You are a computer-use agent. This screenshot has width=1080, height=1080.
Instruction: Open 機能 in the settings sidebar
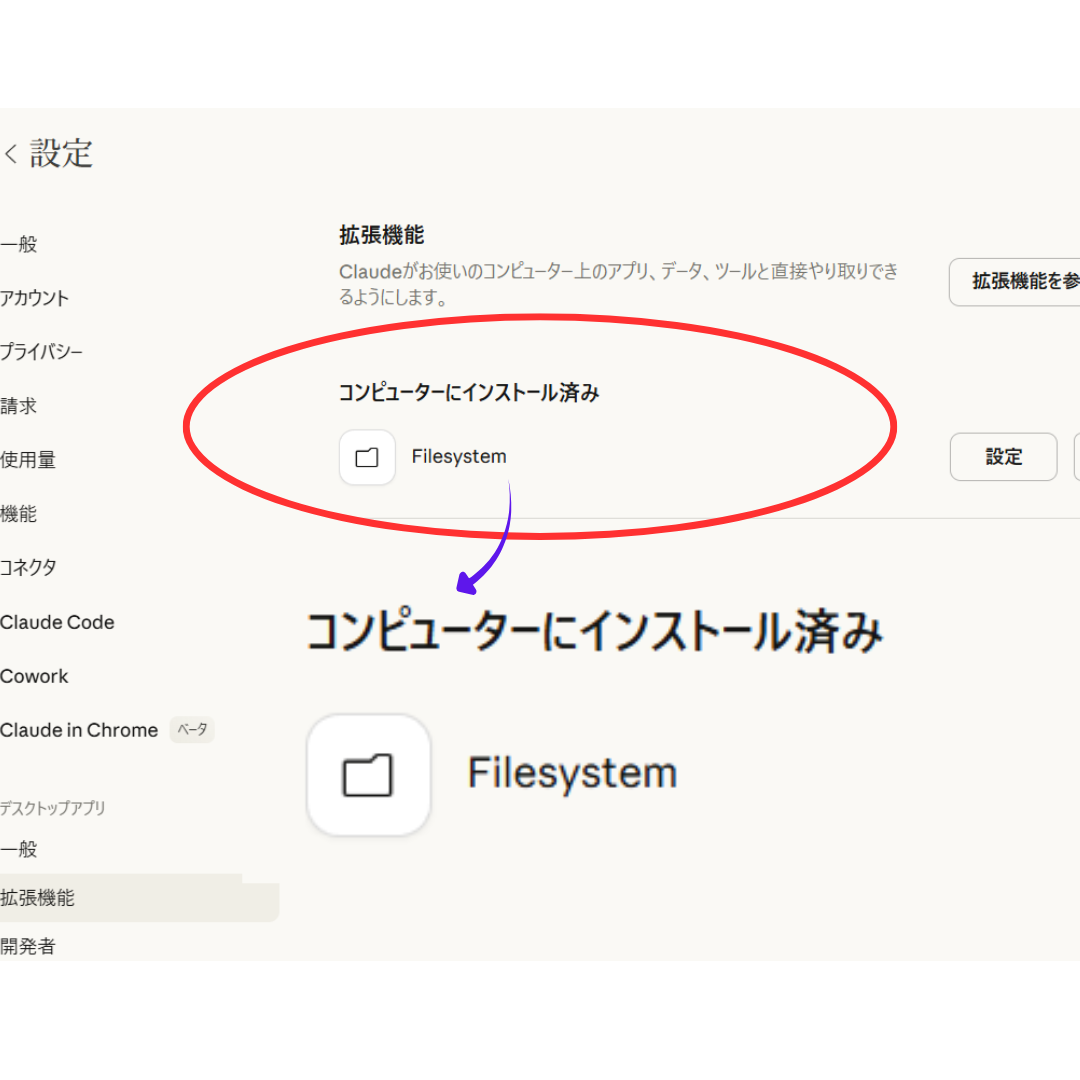pos(19,514)
